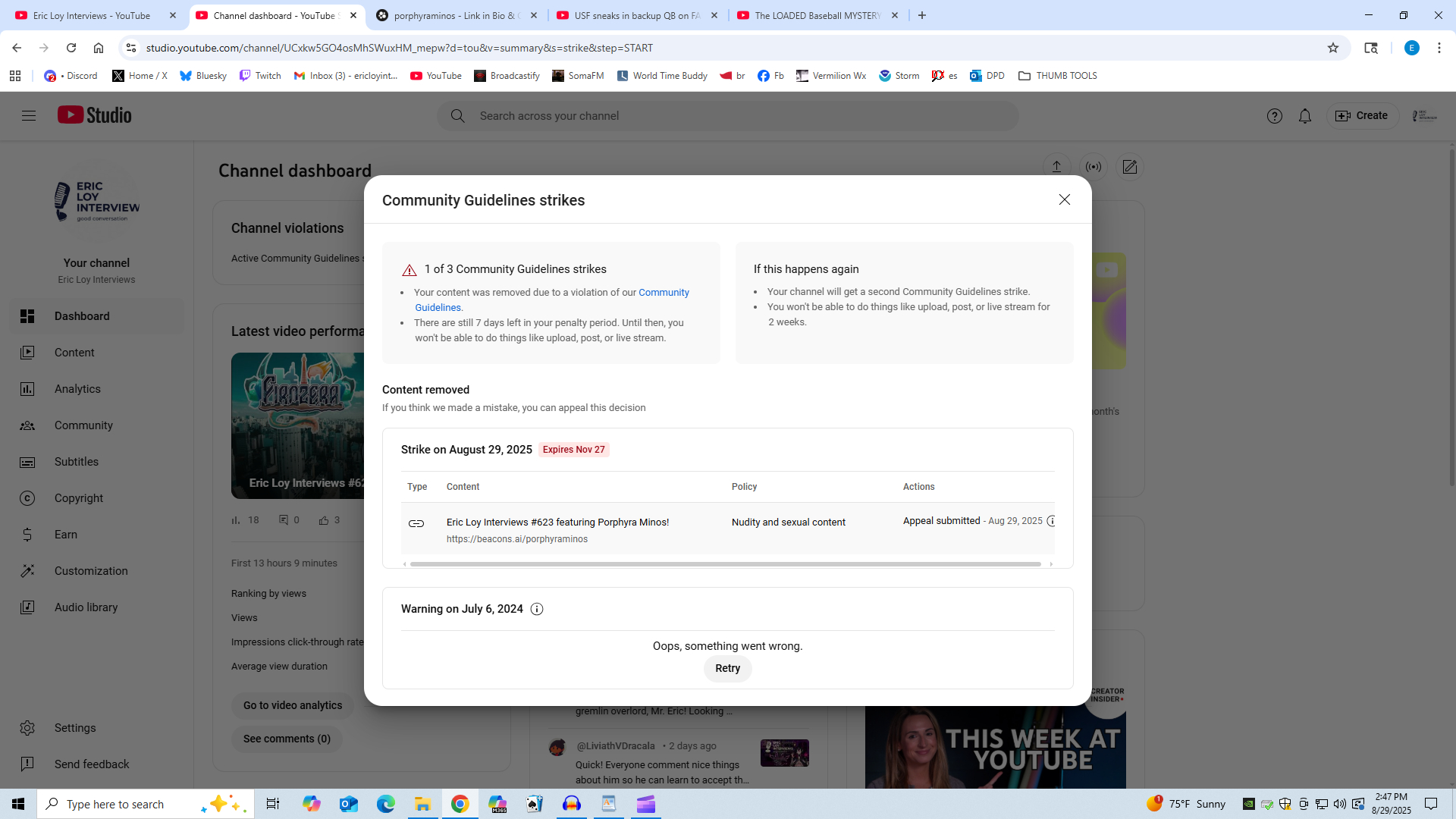The width and height of the screenshot is (1456, 819).
Task: Click the Go live broadcast icon
Action: pos(1093,167)
